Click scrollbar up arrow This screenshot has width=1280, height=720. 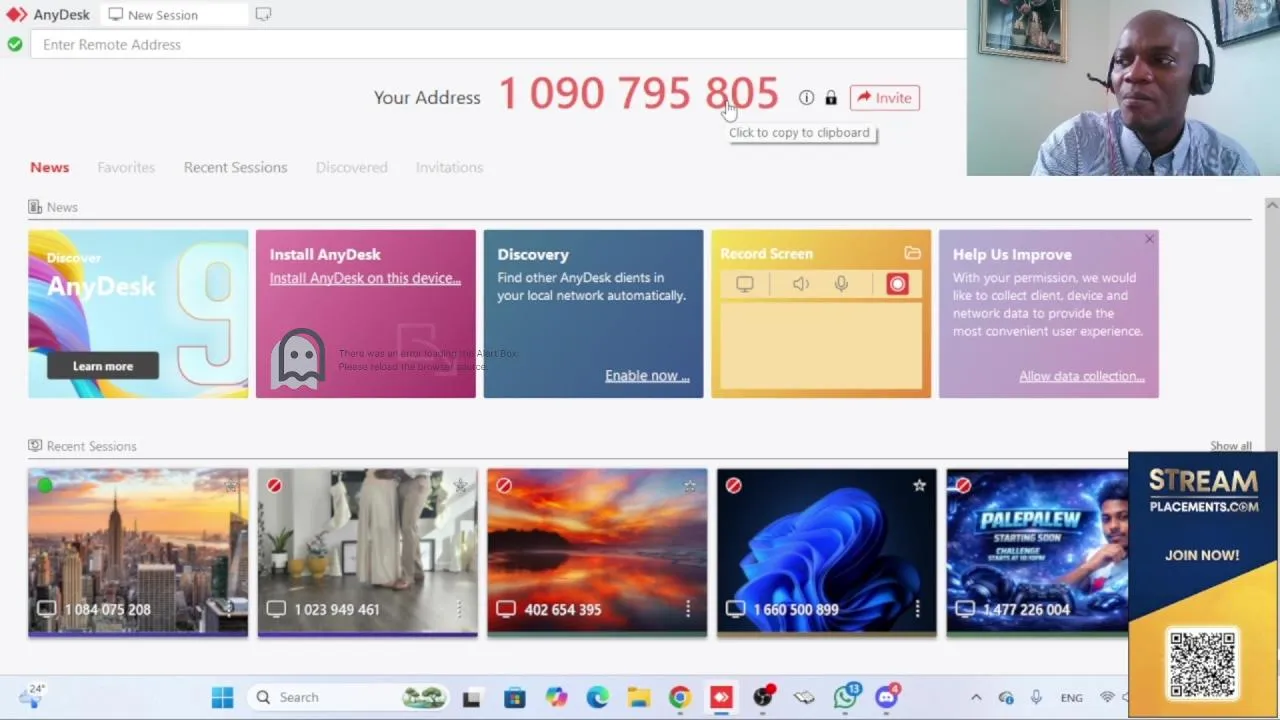click(x=1271, y=206)
